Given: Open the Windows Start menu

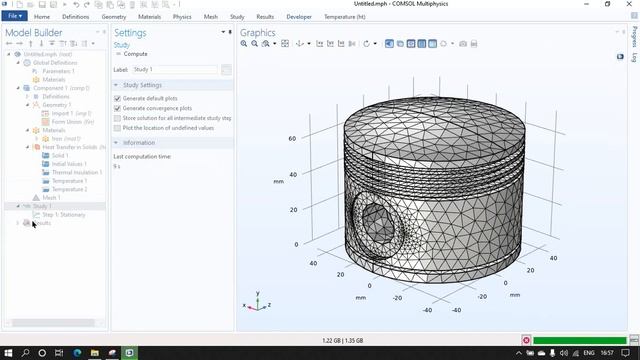Looking at the screenshot, I should tap(8, 353).
